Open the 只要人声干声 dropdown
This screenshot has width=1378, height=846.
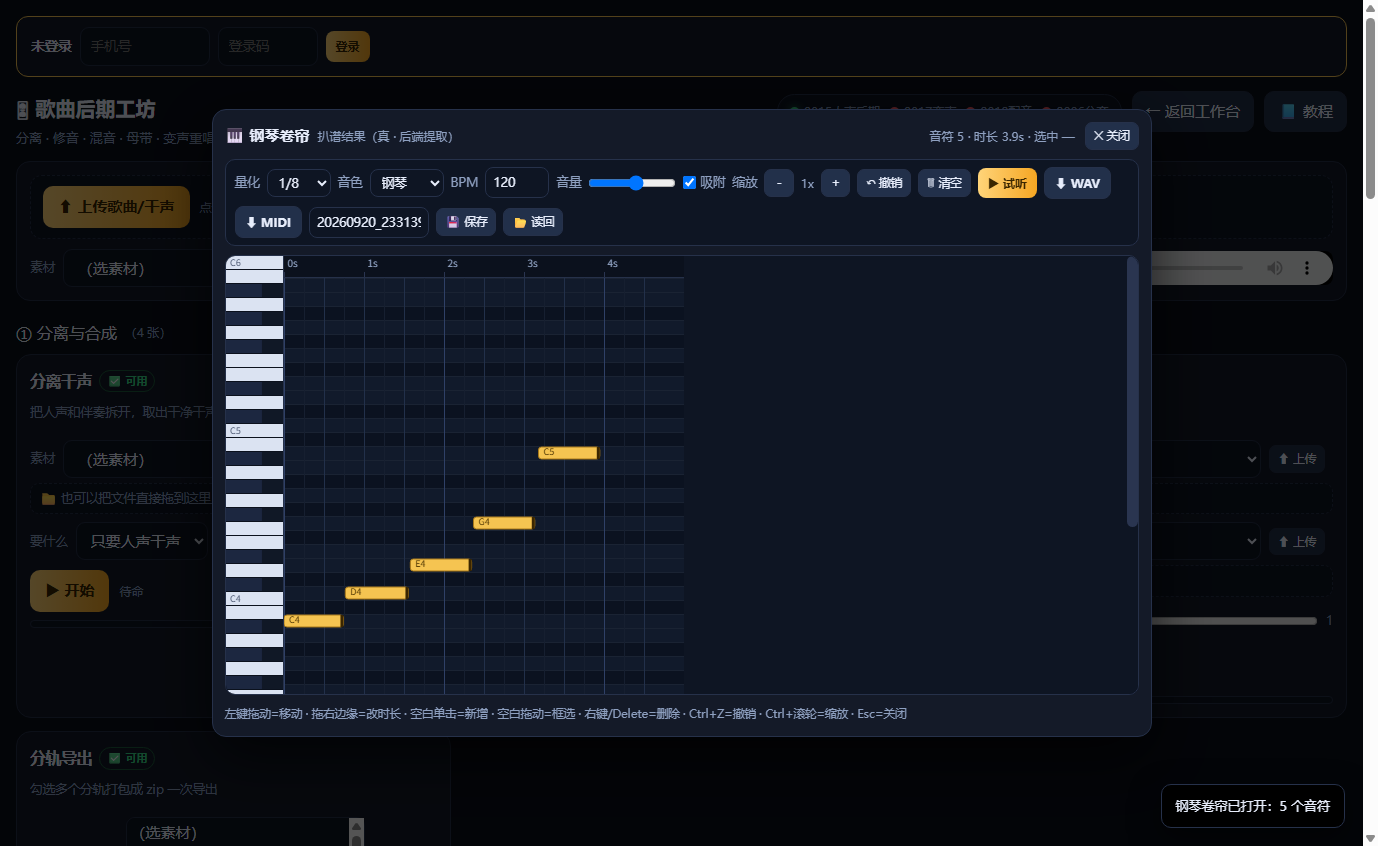click(143, 541)
